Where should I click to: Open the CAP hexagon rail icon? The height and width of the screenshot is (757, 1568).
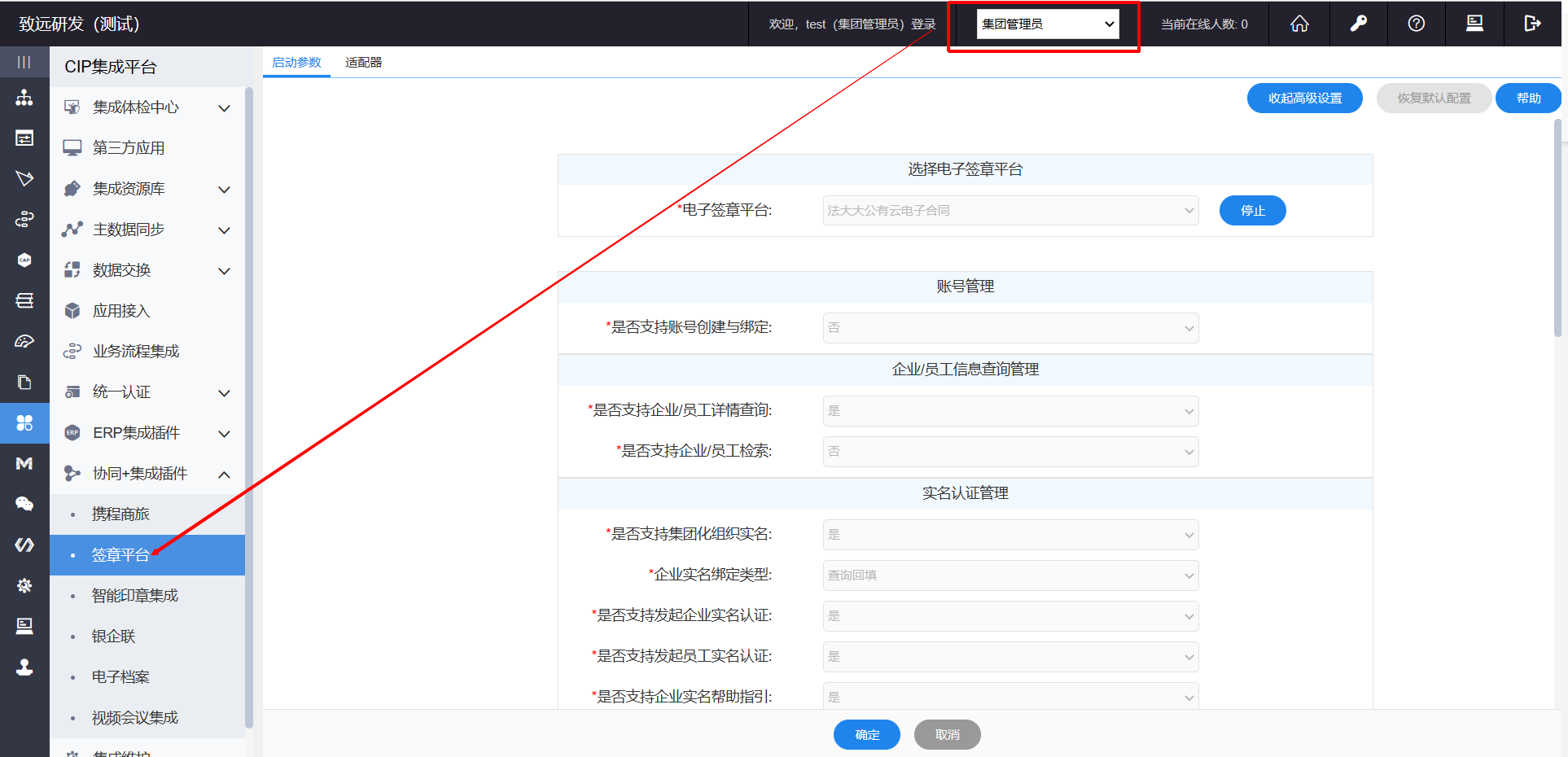(x=24, y=260)
